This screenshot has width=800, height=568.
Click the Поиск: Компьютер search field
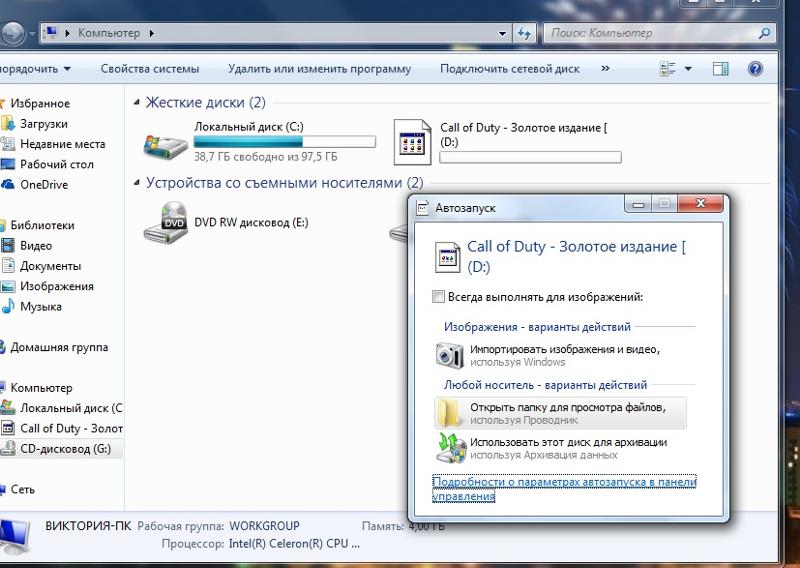click(x=653, y=34)
